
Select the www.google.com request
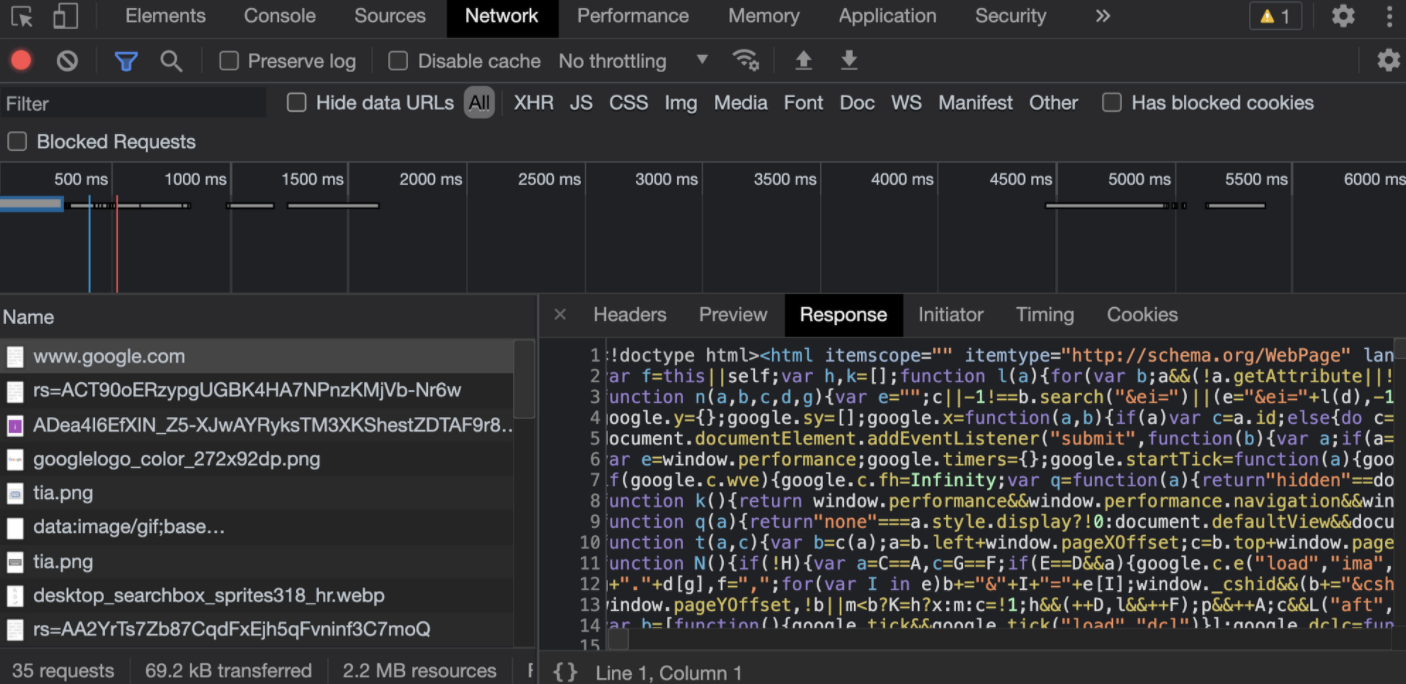tap(257, 356)
